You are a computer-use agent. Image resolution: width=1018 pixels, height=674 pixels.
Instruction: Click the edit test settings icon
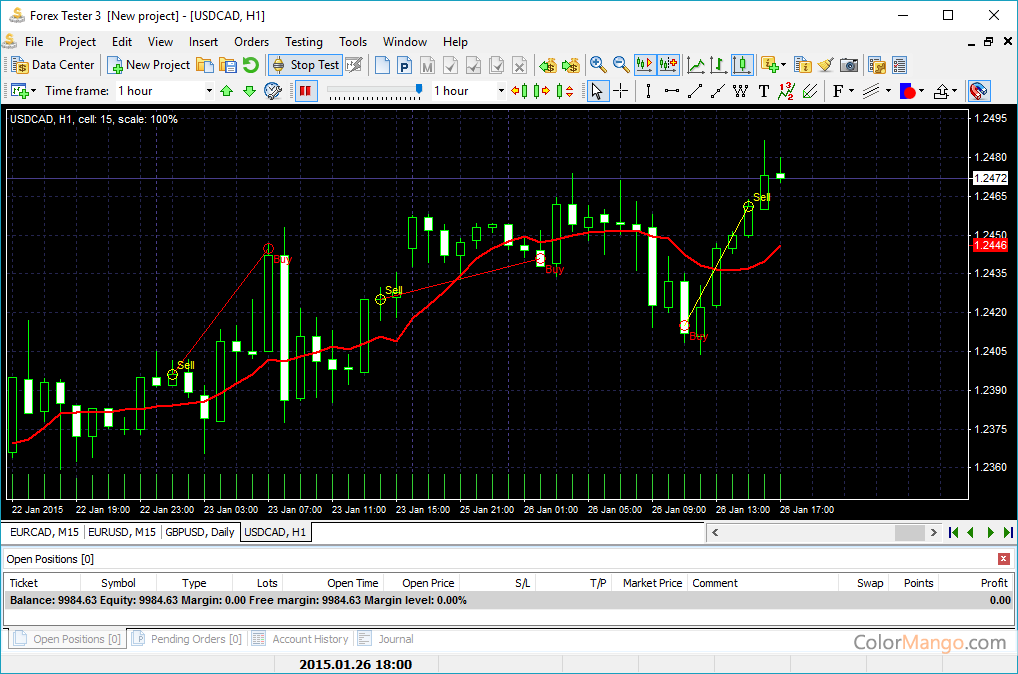(354, 65)
